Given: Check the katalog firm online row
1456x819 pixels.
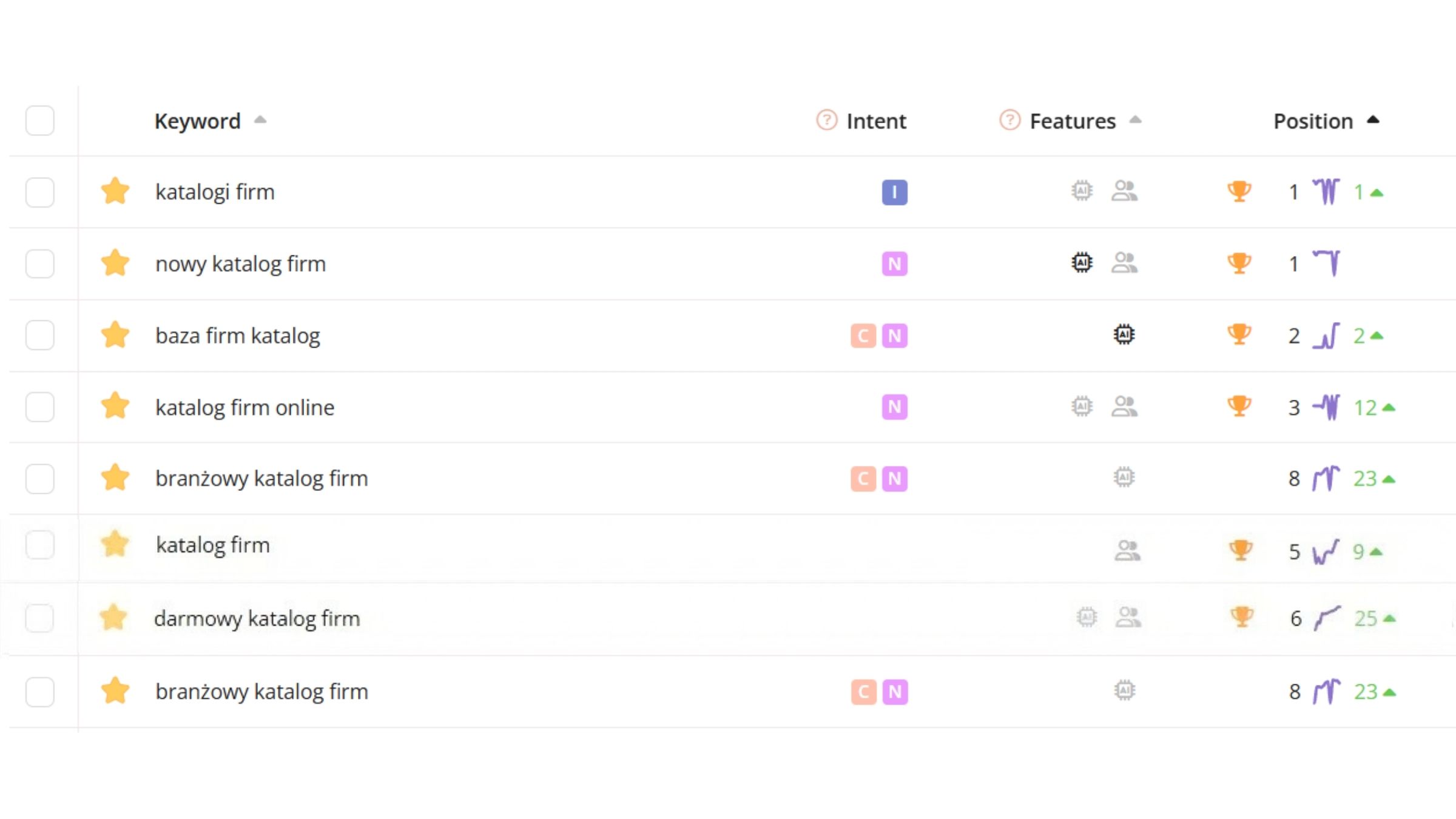Looking at the screenshot, I should coord(40,406).
